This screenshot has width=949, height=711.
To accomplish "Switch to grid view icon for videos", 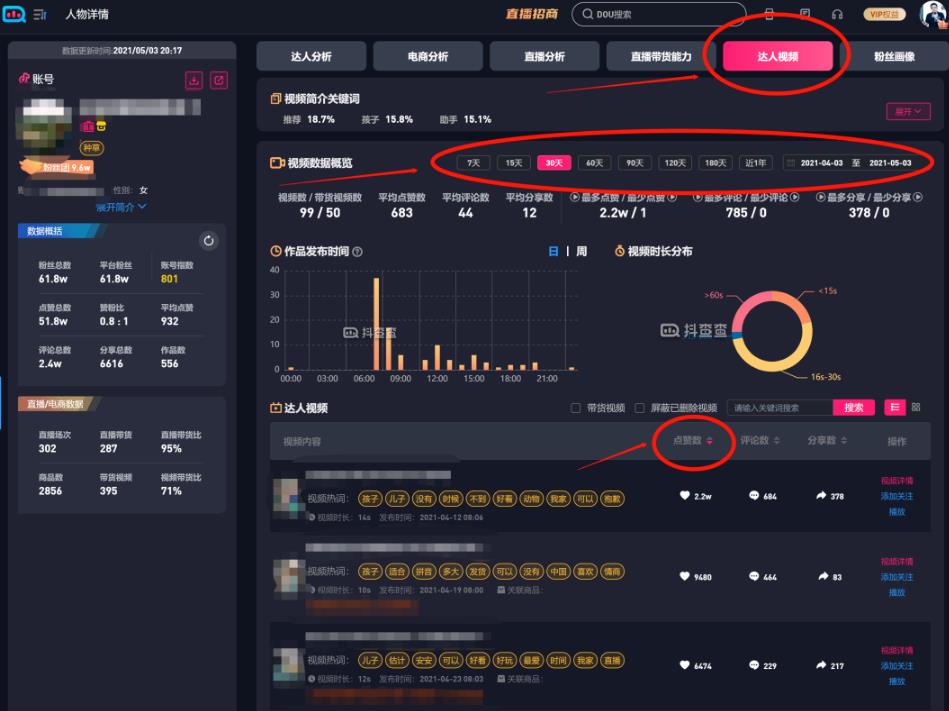I will 915,407.
